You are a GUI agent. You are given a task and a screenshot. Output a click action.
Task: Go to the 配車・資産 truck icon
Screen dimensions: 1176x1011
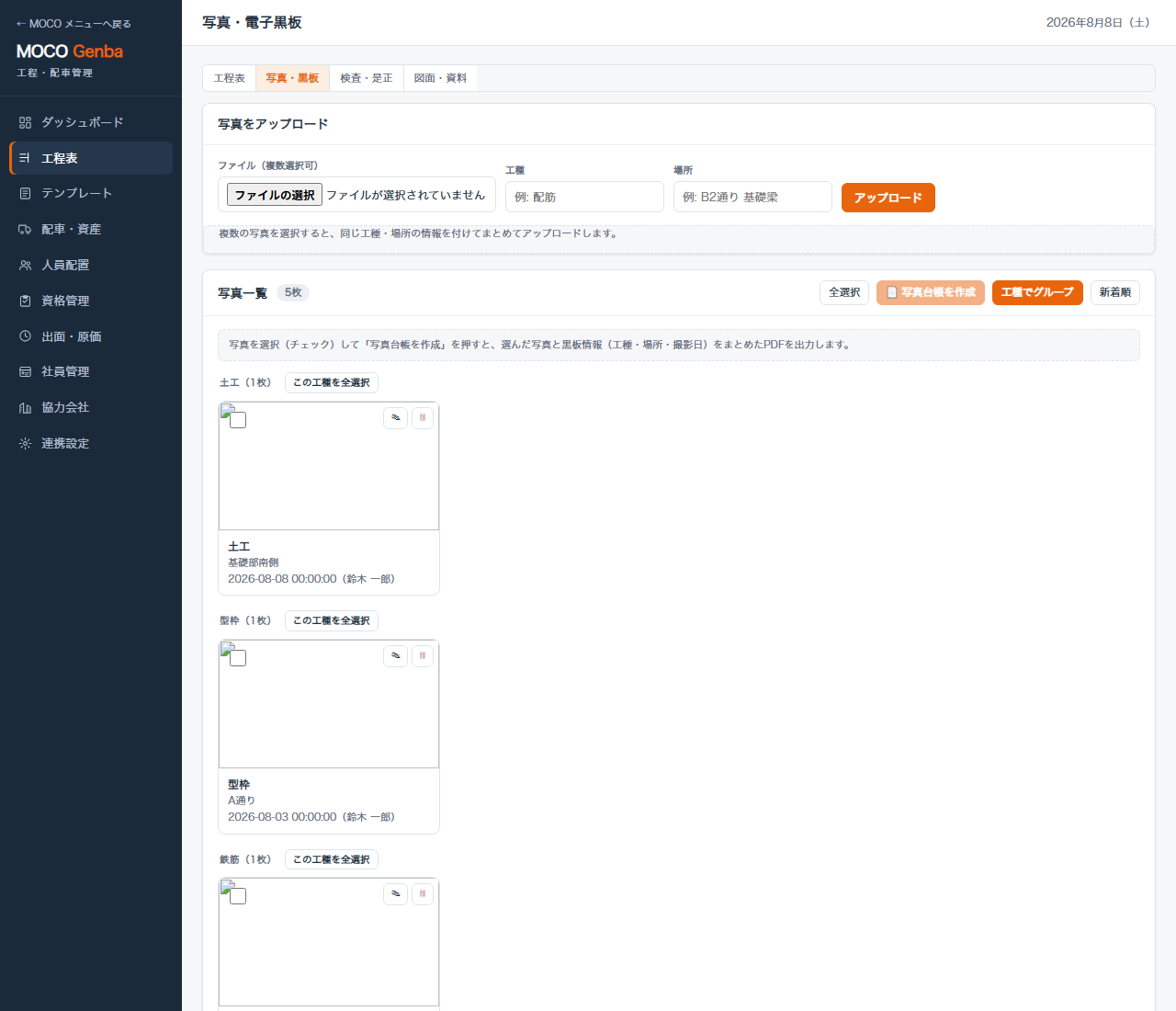pyautogui.click(x=25, y=230)
